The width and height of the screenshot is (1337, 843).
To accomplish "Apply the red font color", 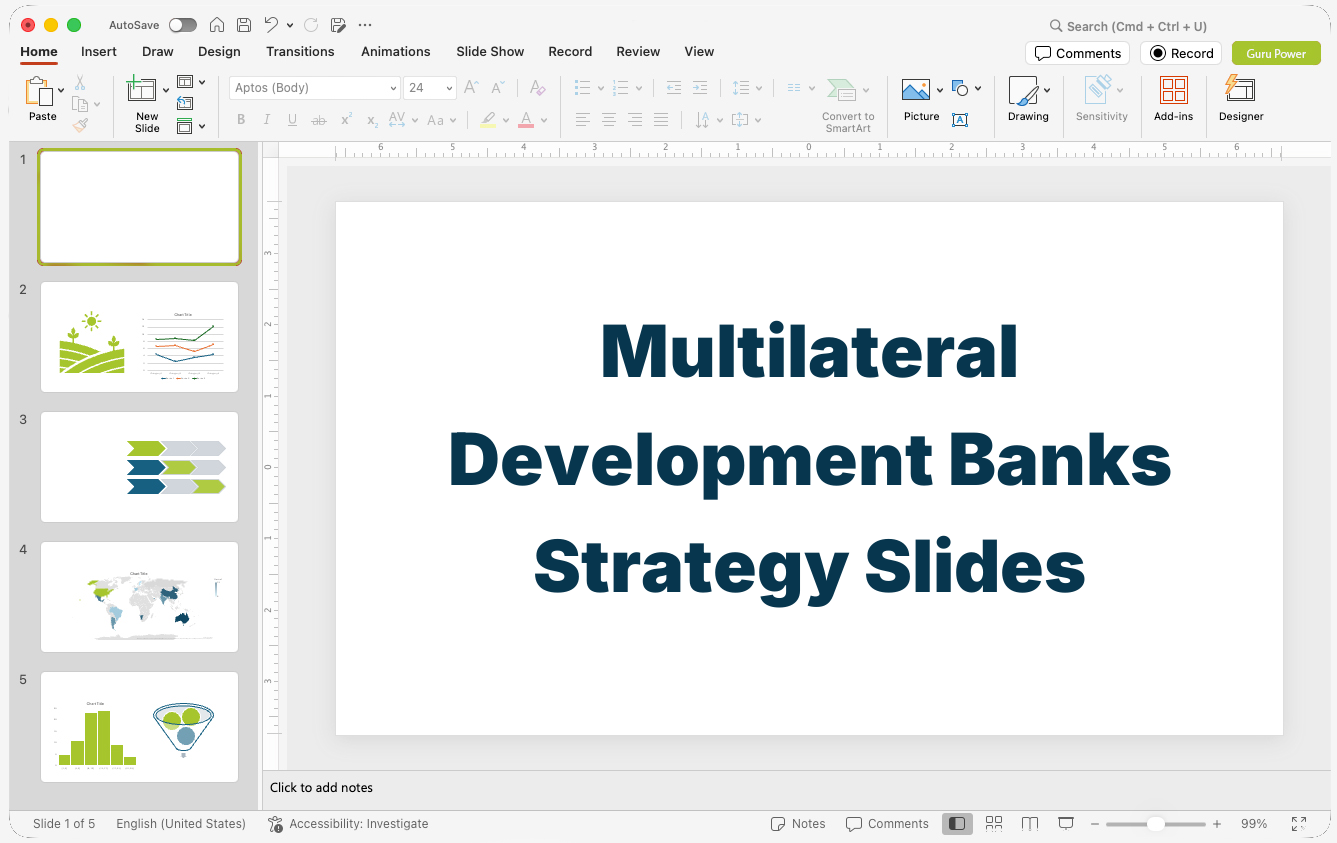I will point(526,120).
